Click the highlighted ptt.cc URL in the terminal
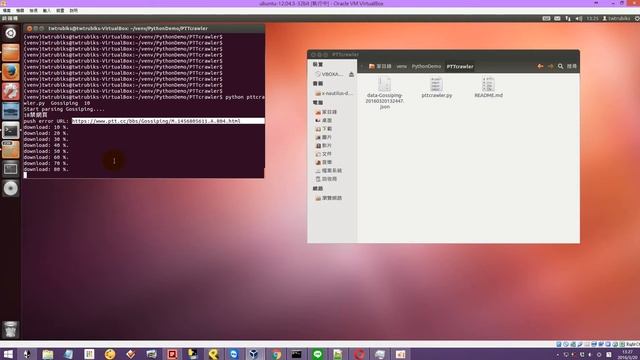640x360 pixels. point(156,121)
